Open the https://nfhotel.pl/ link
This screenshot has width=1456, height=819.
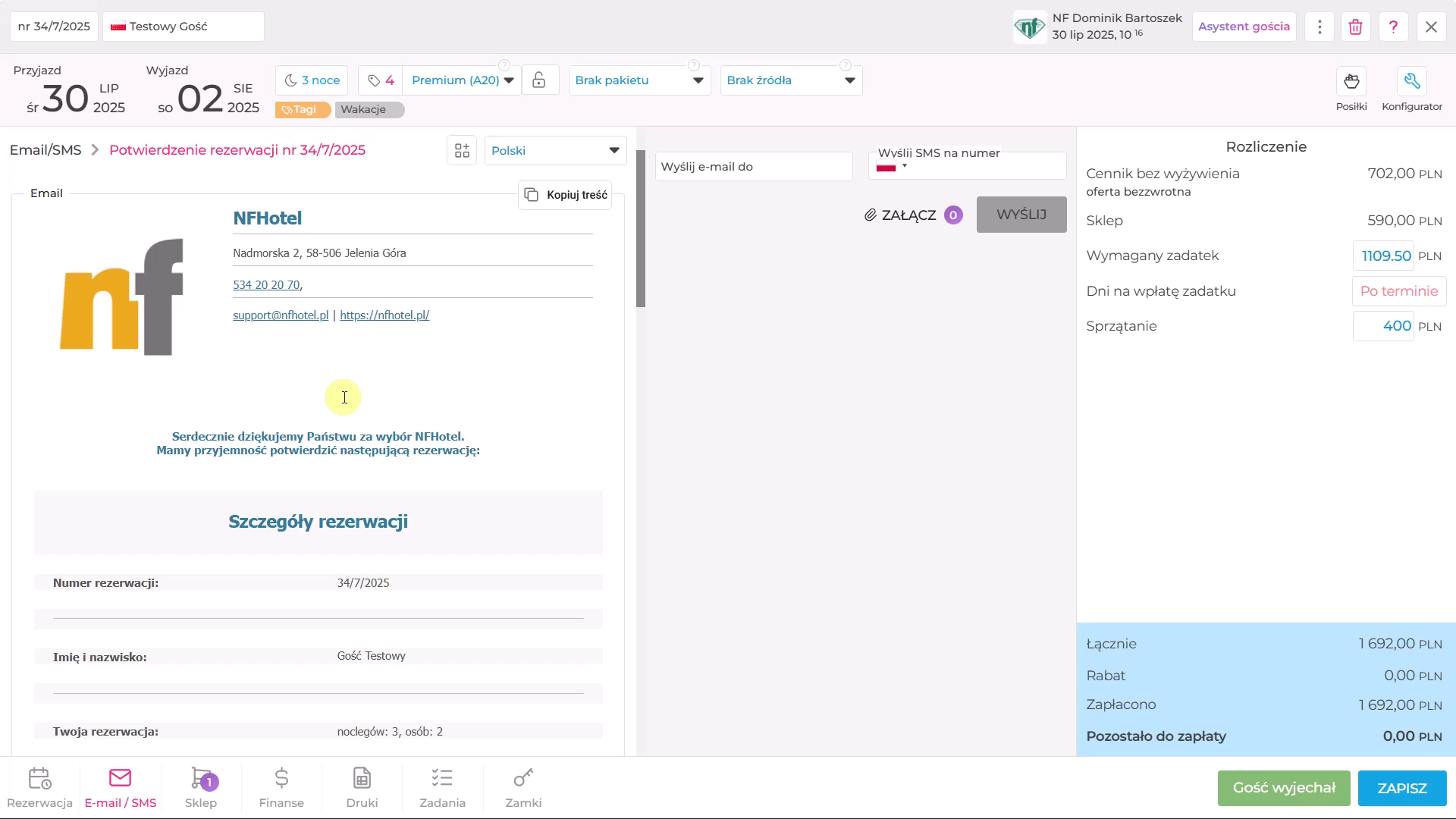click(x=384, y=315)
